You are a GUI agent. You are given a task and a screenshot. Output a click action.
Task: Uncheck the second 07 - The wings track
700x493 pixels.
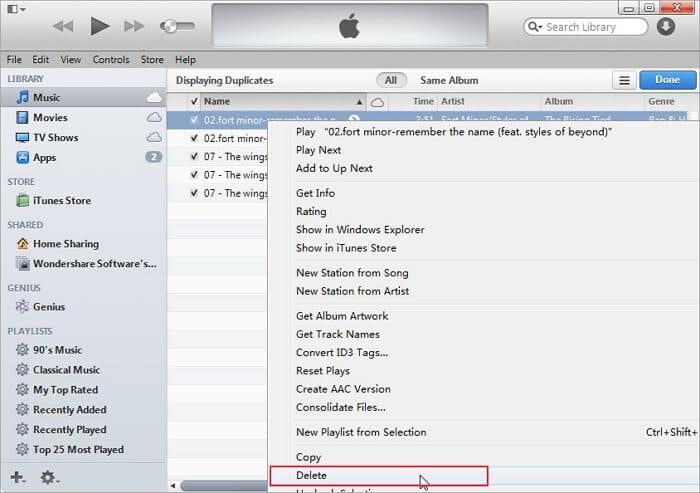coord(194,175)
